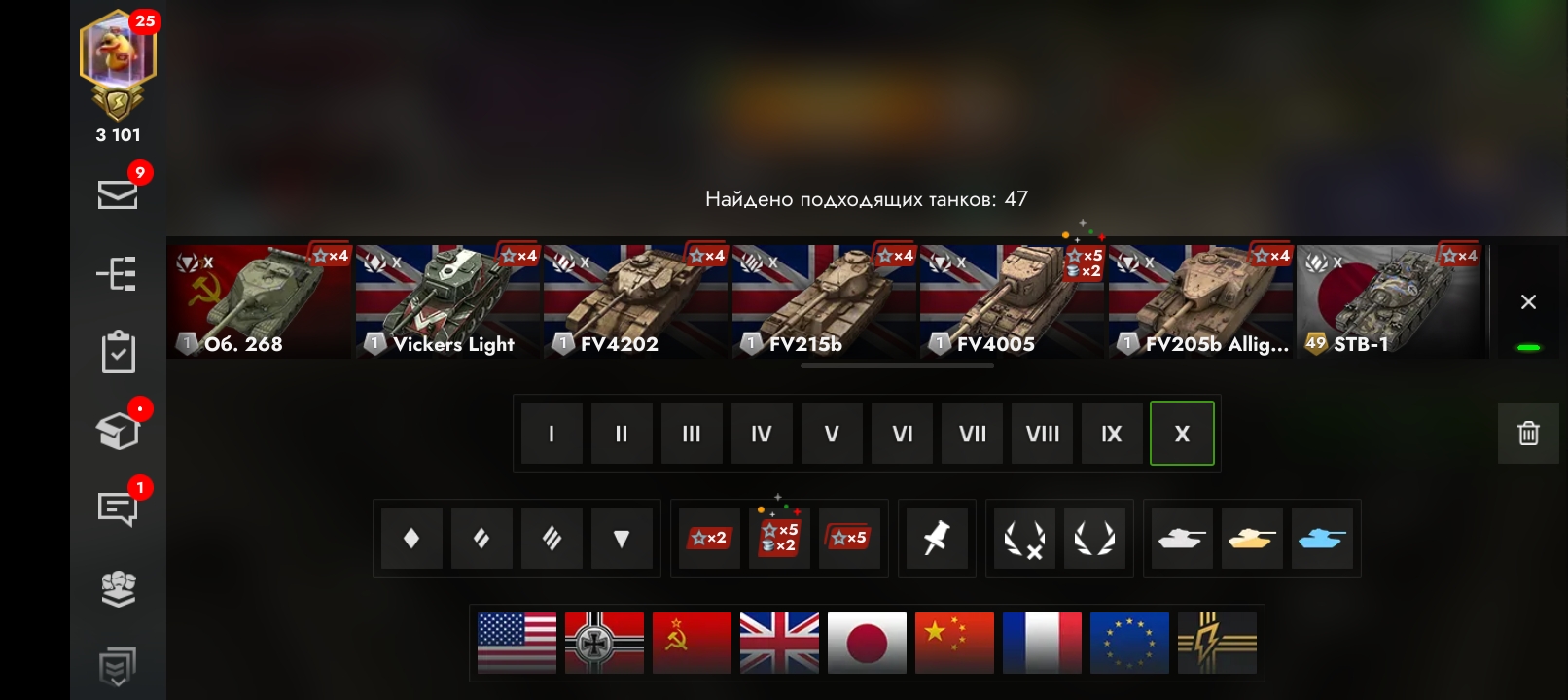Open the tech tree icon in sidebar
The image size is (1568, 700).
pos(118,274)
